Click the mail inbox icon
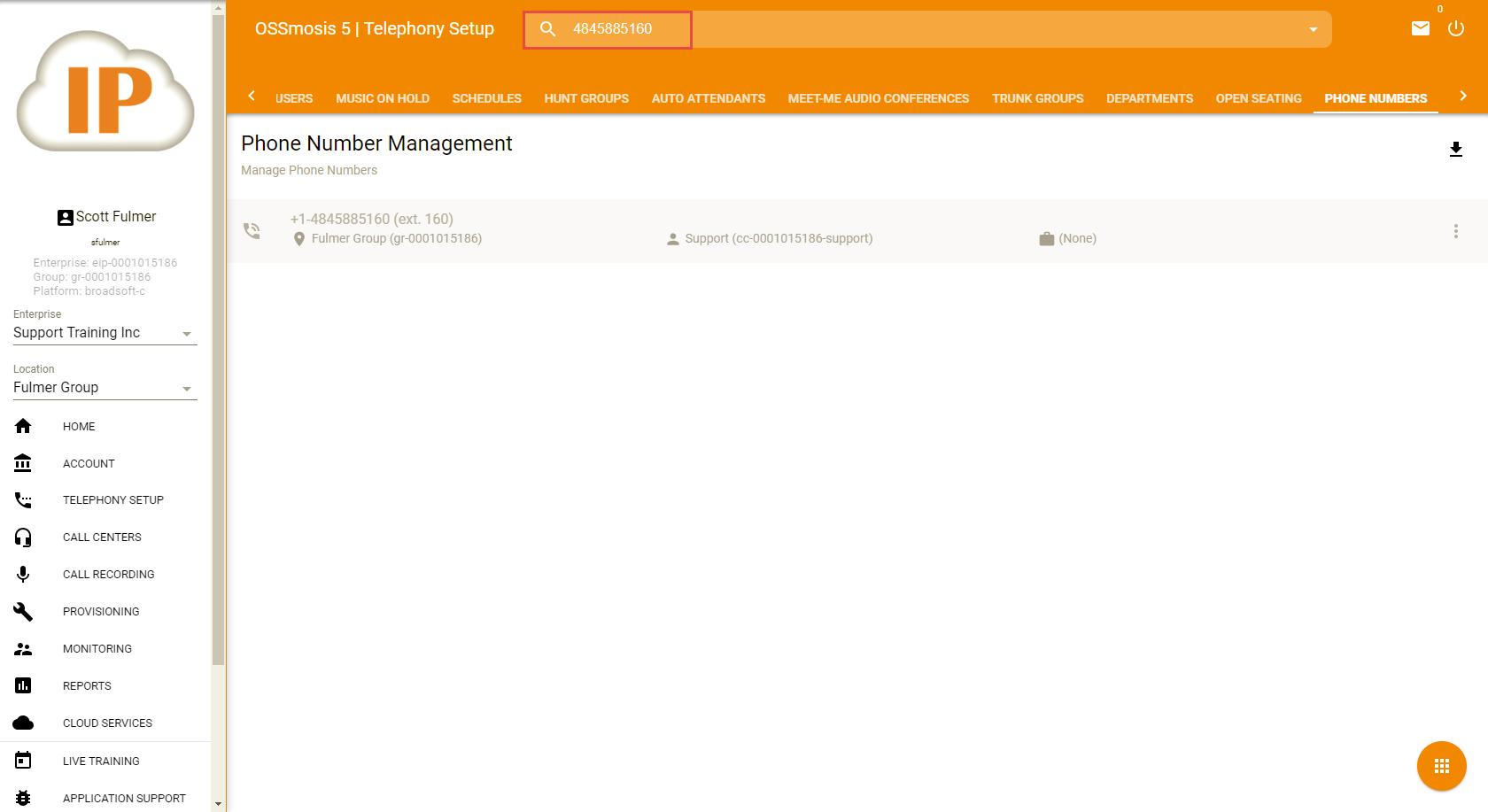Screen dimensions: 1488x812 pyautogui.click(x=1420, y=28)
